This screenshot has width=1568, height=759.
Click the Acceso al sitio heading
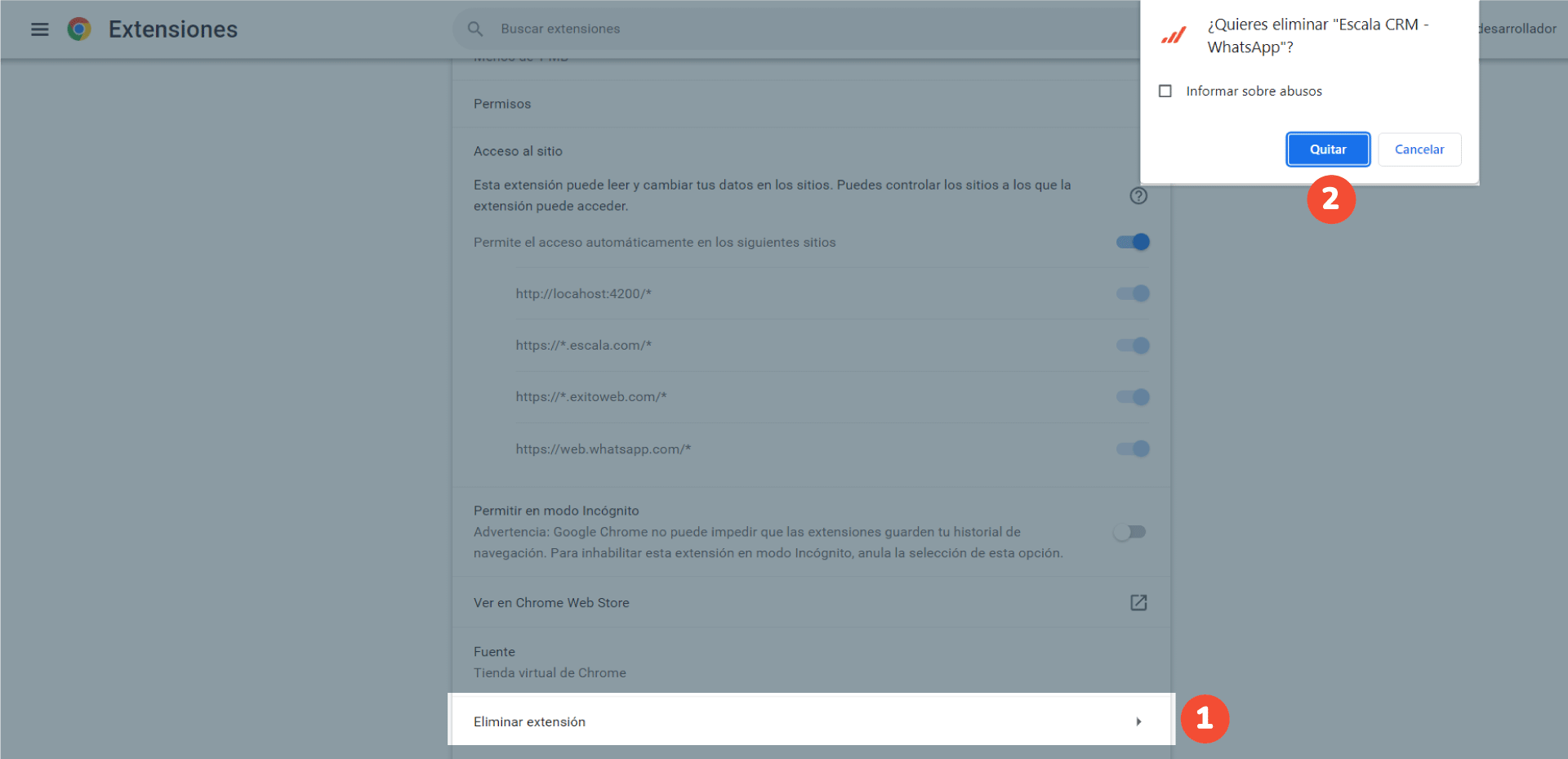[x=518, y=151]
